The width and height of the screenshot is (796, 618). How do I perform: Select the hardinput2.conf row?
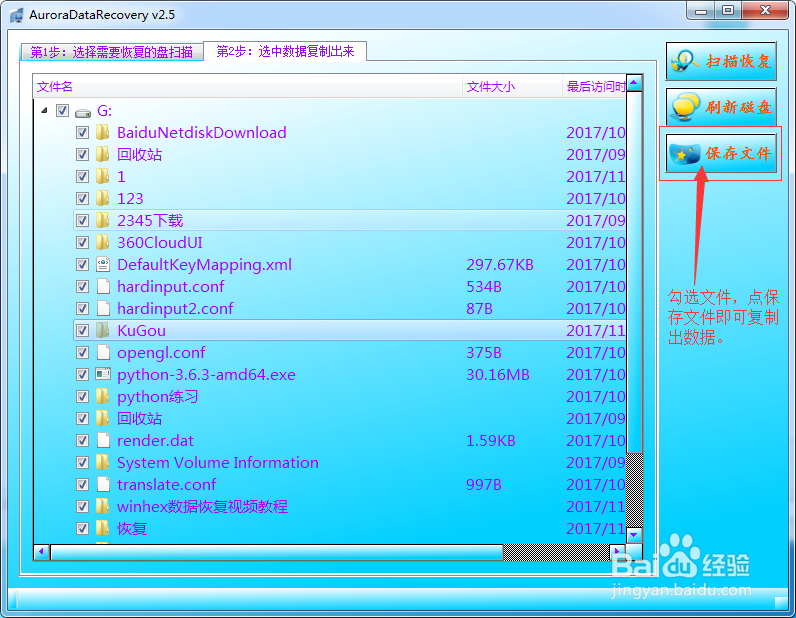click(350, 309)
